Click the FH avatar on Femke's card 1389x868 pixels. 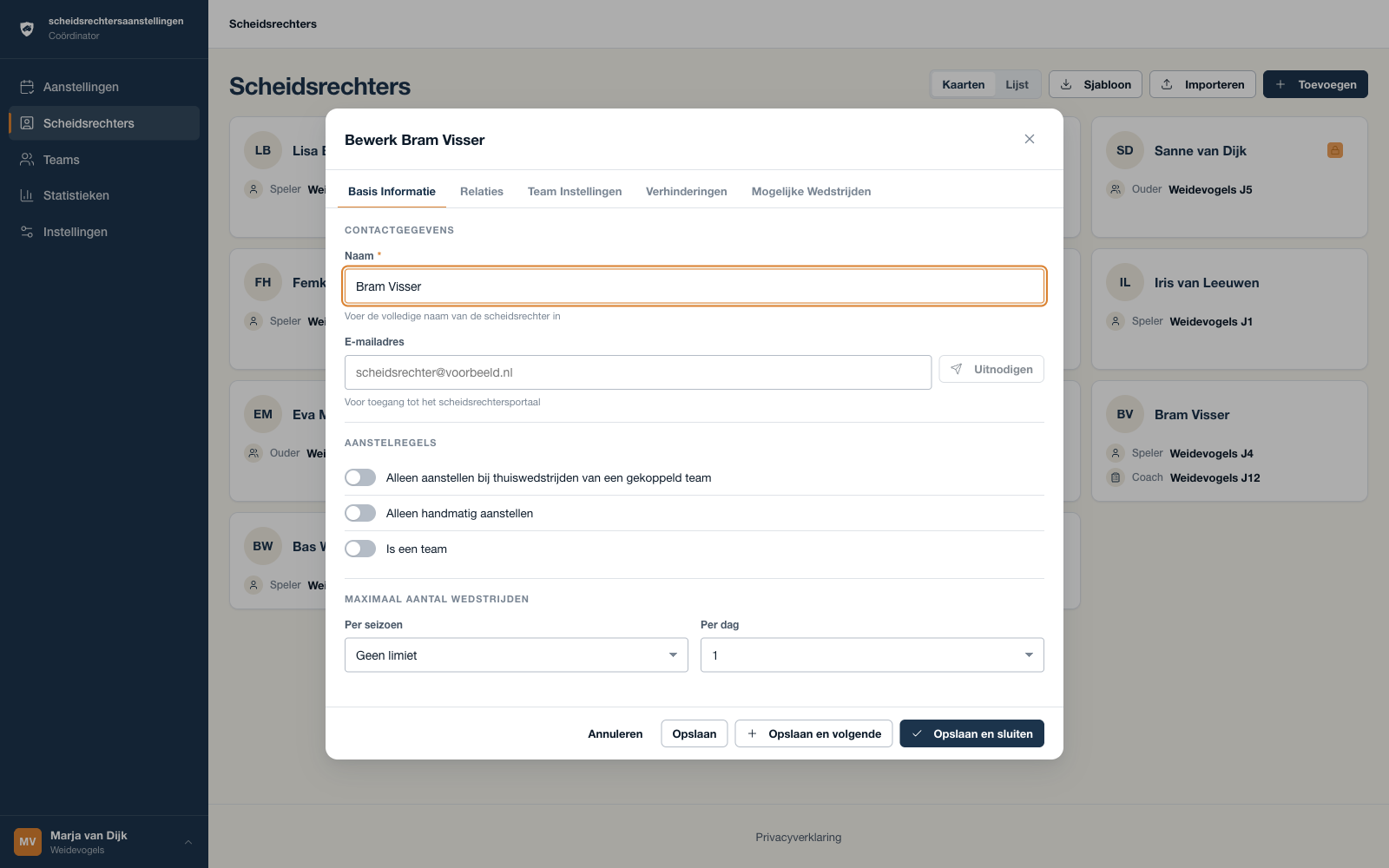[263, 282]
